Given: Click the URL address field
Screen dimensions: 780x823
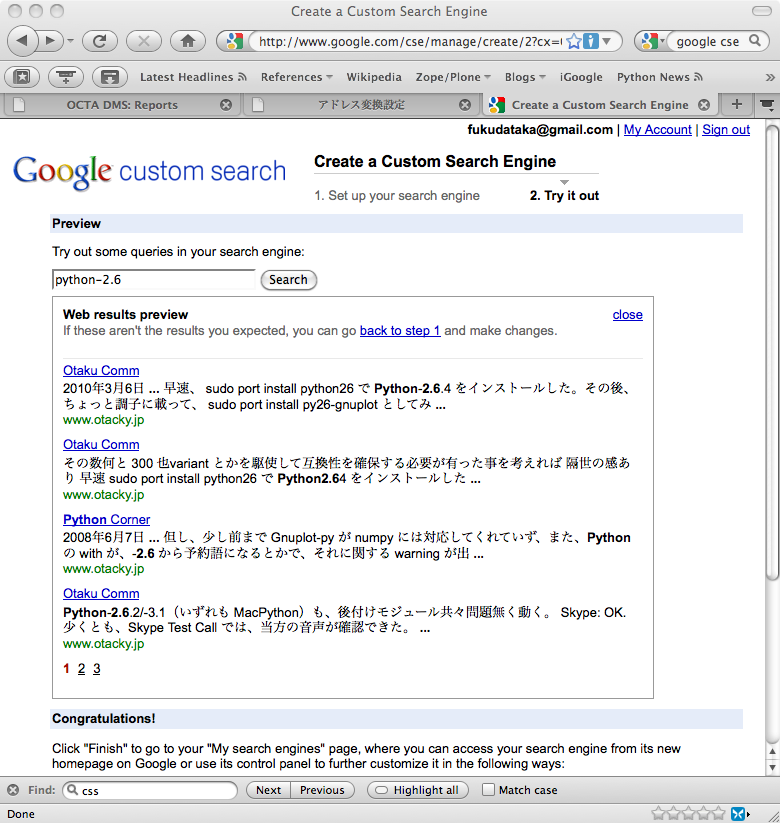Looking at the screenshot, I should point(409,41).
